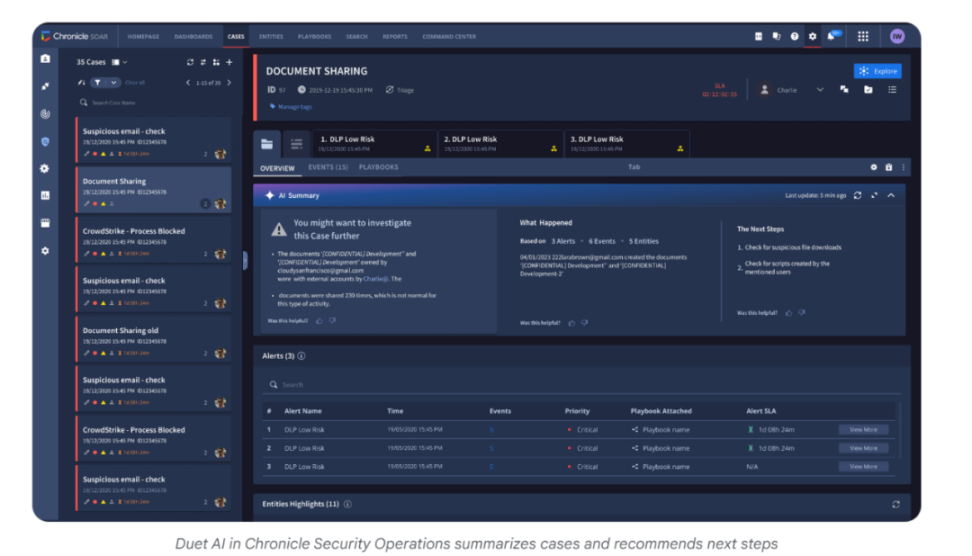The width and height of the screenshot is (972, 556).
Task: Thumbs down the What Happened section
Action: pos(585,323)
